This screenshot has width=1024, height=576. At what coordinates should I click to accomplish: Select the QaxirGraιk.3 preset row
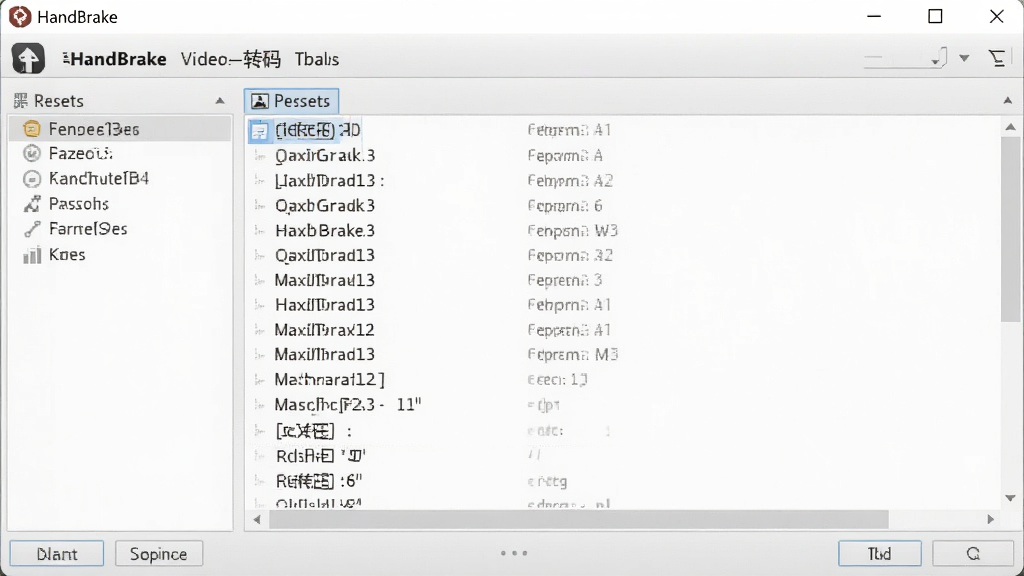click(x=624, y=155)
